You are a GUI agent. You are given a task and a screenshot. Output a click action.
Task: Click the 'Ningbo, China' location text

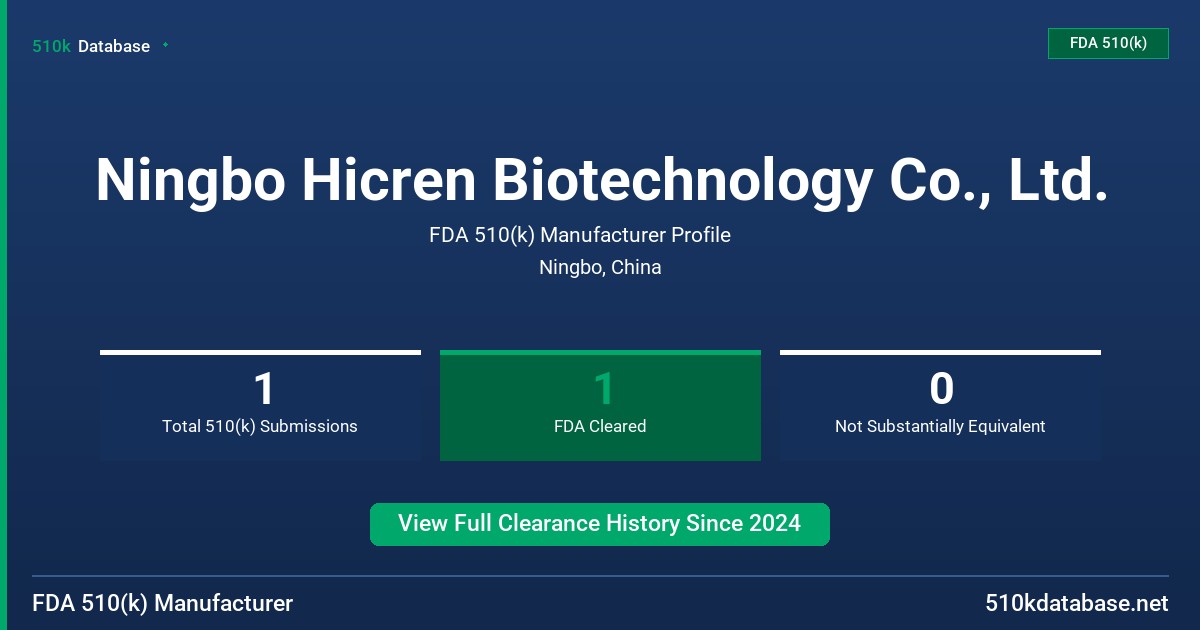pos(600,267)
